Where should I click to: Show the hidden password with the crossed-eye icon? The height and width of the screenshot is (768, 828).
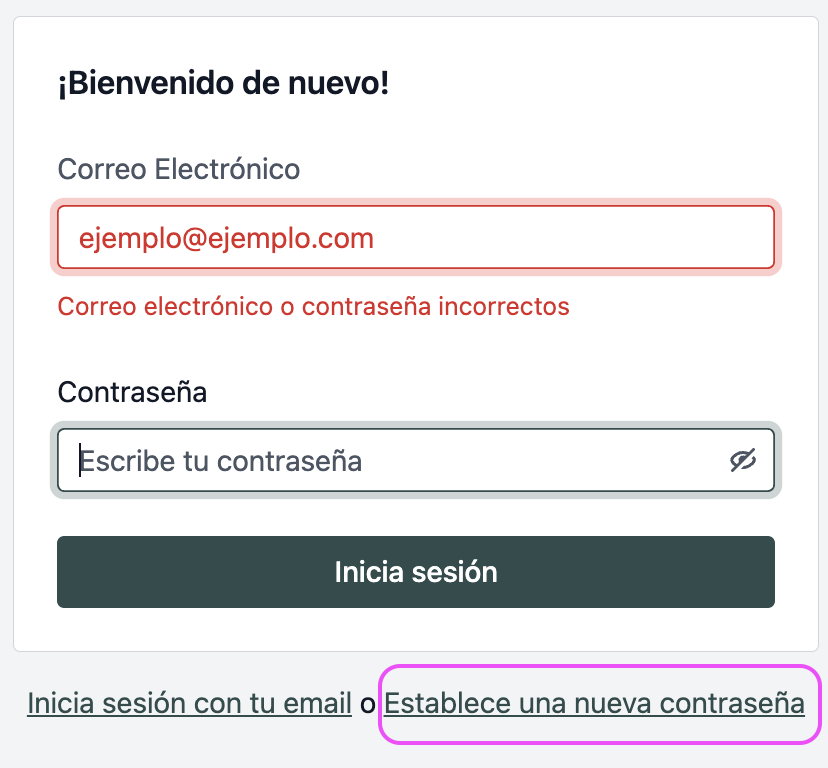point(742,460)
